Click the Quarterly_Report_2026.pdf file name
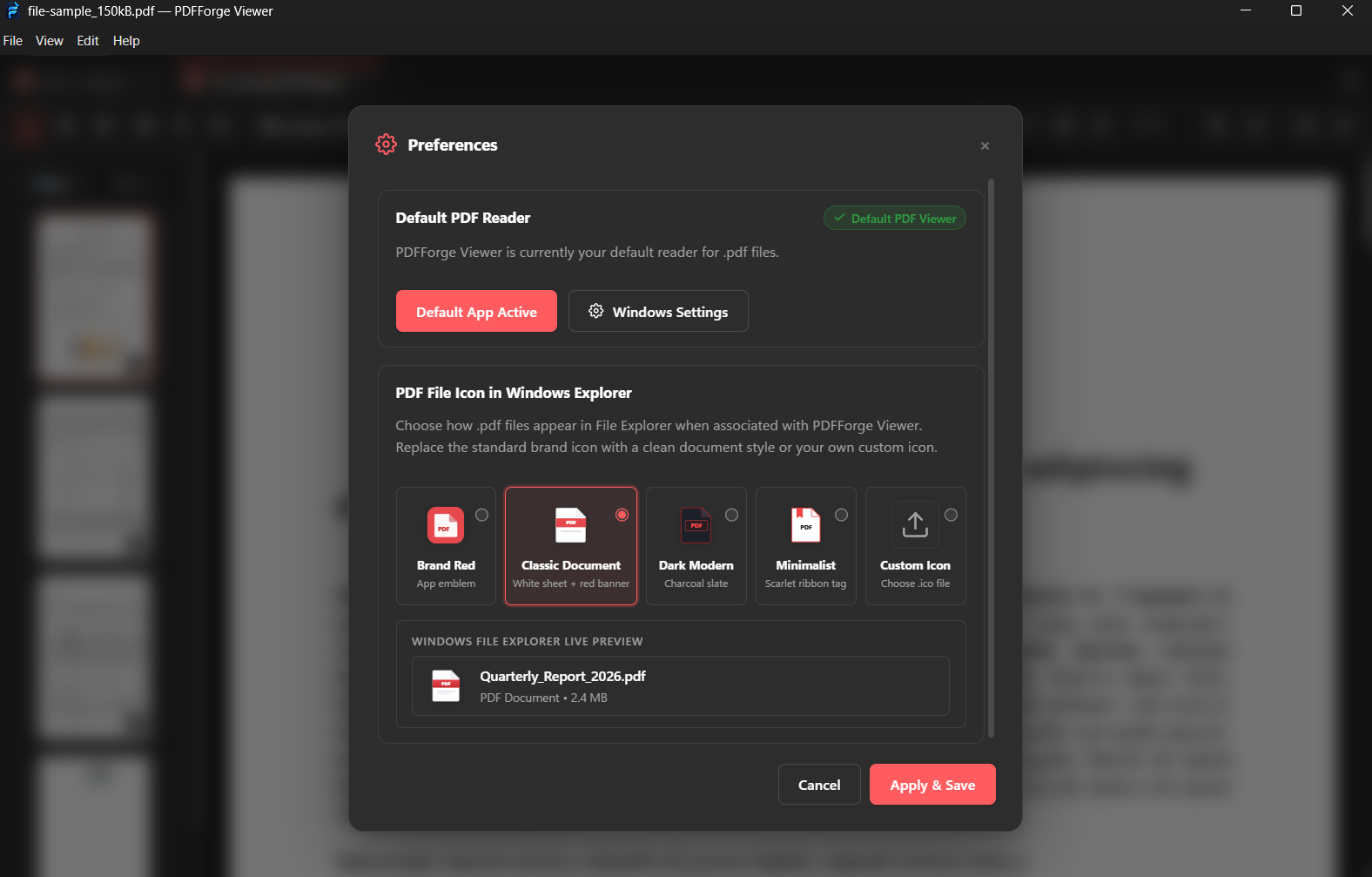Image resolution: width=1372 pixels, height=877 pixels. click(x=562, y=677)
